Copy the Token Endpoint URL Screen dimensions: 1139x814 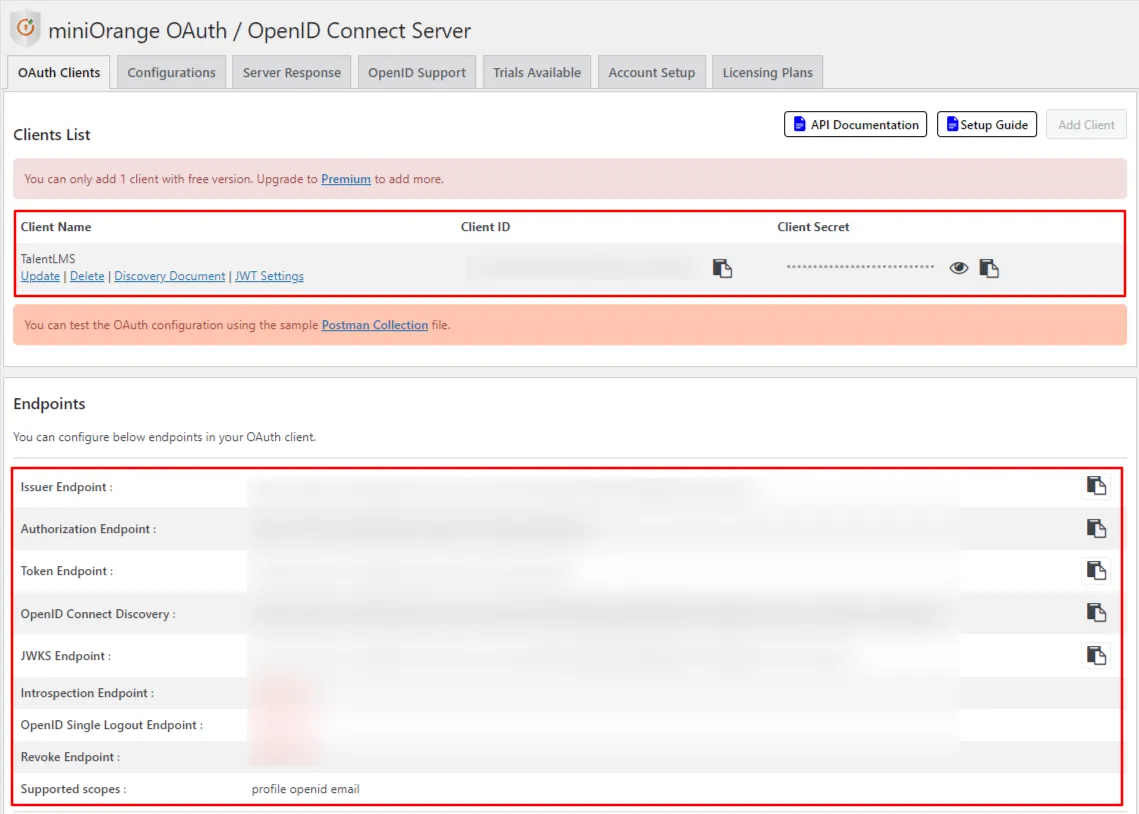click(x=1096, y=571)
